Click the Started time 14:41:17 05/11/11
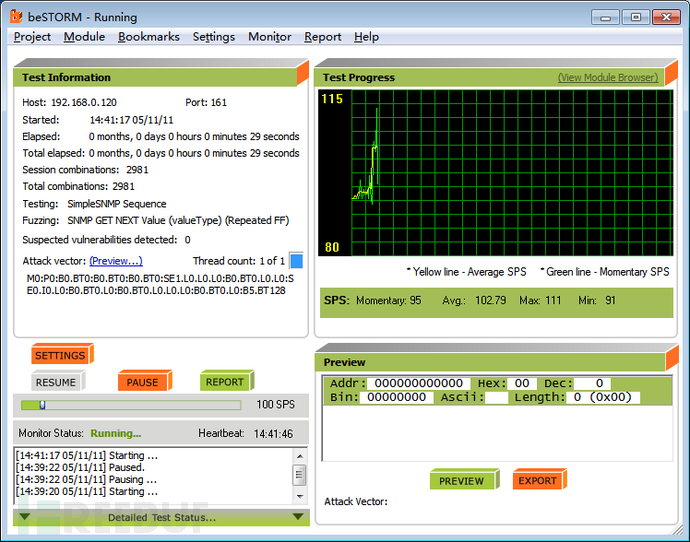Screen dimensions: 690x542 coord(132,120)
